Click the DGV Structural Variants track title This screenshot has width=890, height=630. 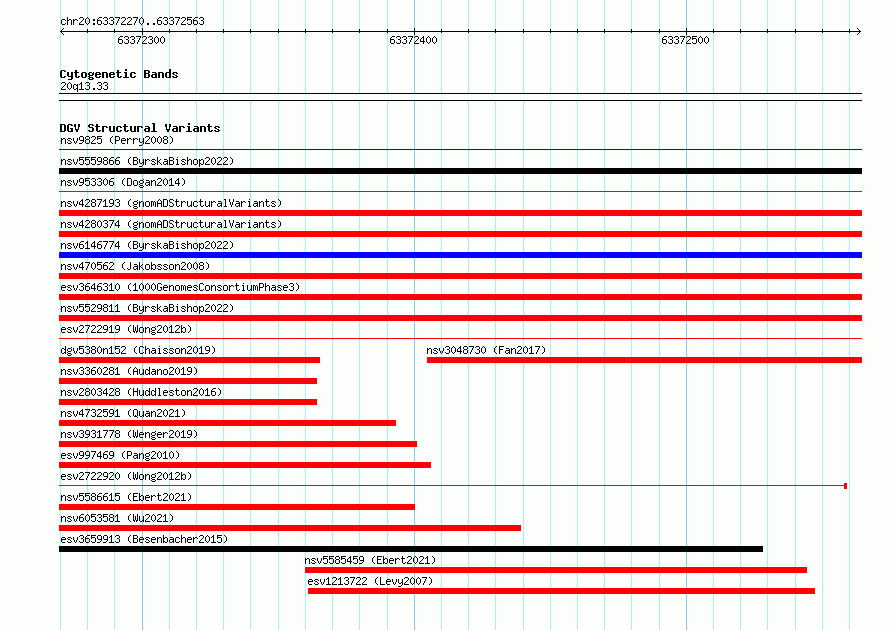coord(140,128)
